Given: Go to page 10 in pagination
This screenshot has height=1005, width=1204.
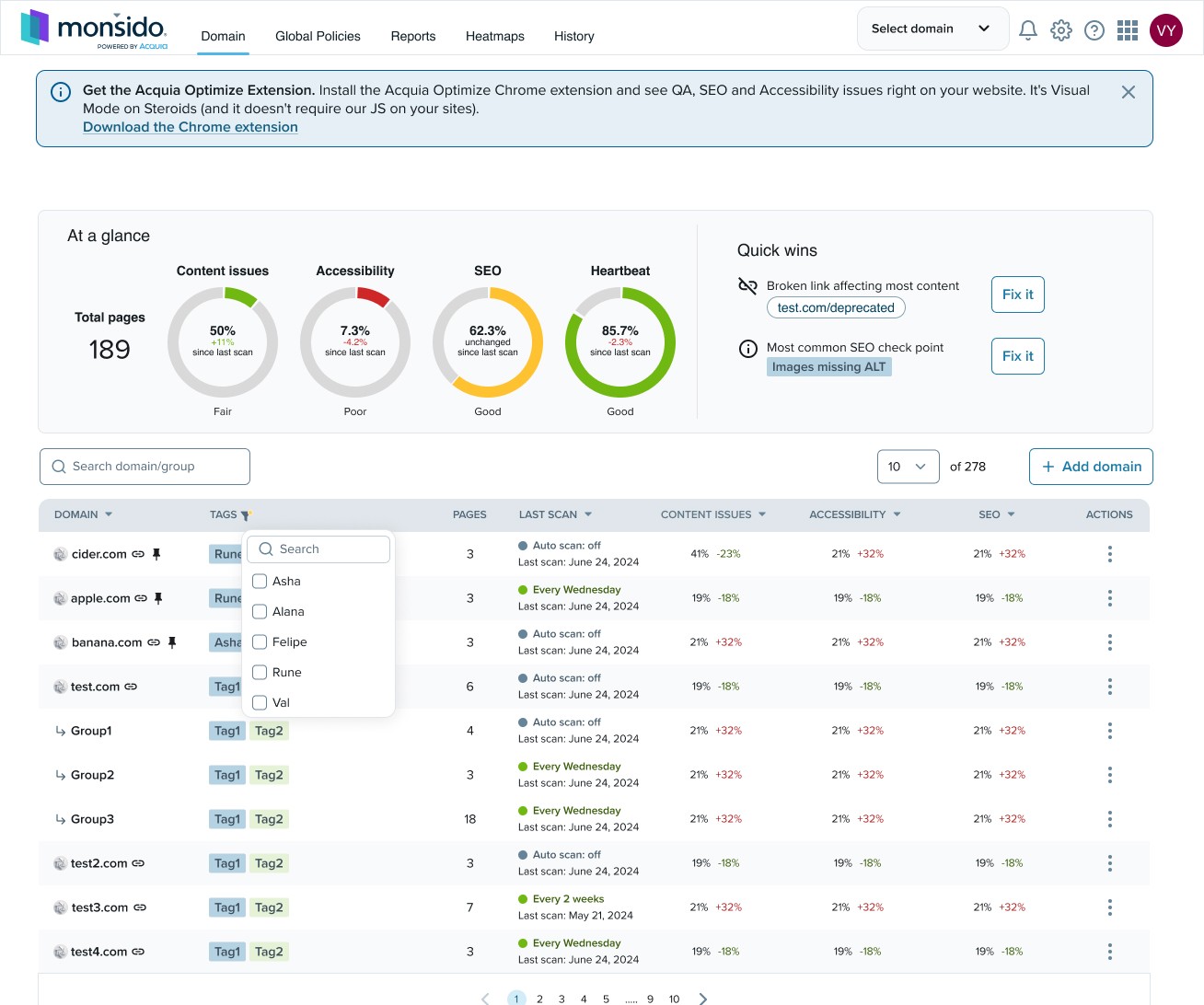Looking at the screenshot, I should tap(674, 999).
